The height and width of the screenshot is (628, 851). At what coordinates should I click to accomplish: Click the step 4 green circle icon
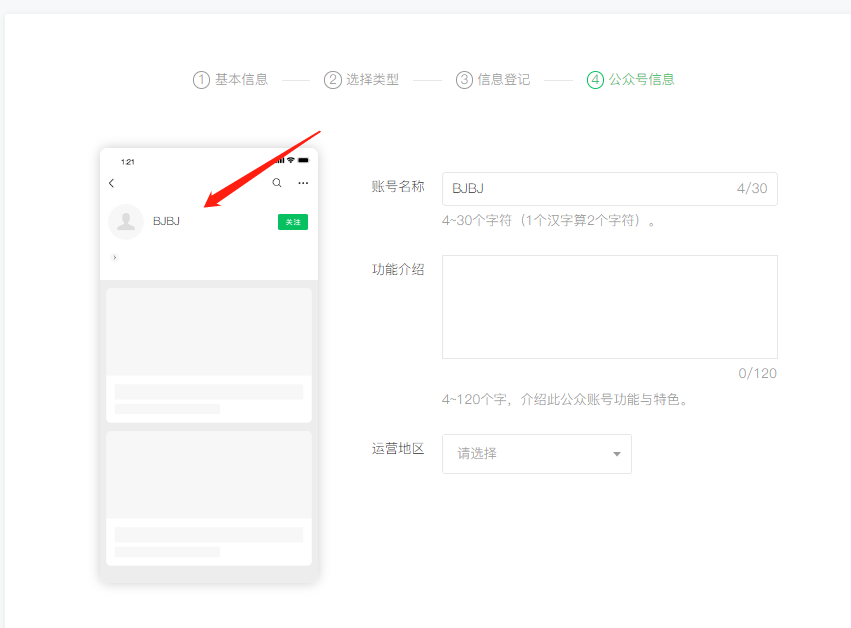[595, 80]
